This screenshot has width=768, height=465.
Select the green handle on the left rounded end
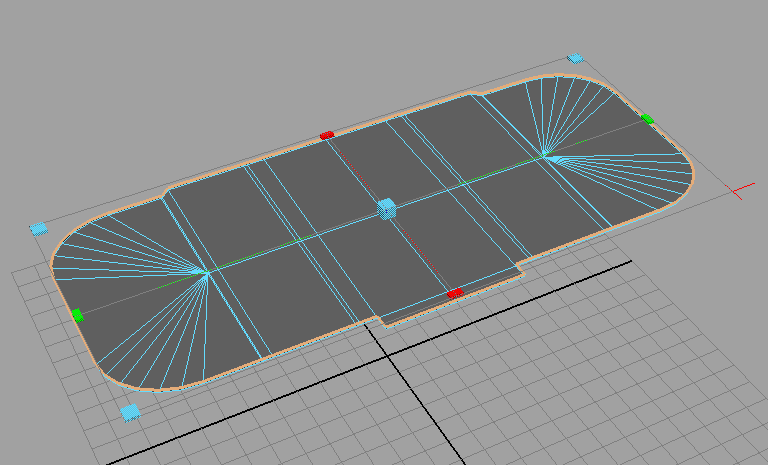point(77,316)
